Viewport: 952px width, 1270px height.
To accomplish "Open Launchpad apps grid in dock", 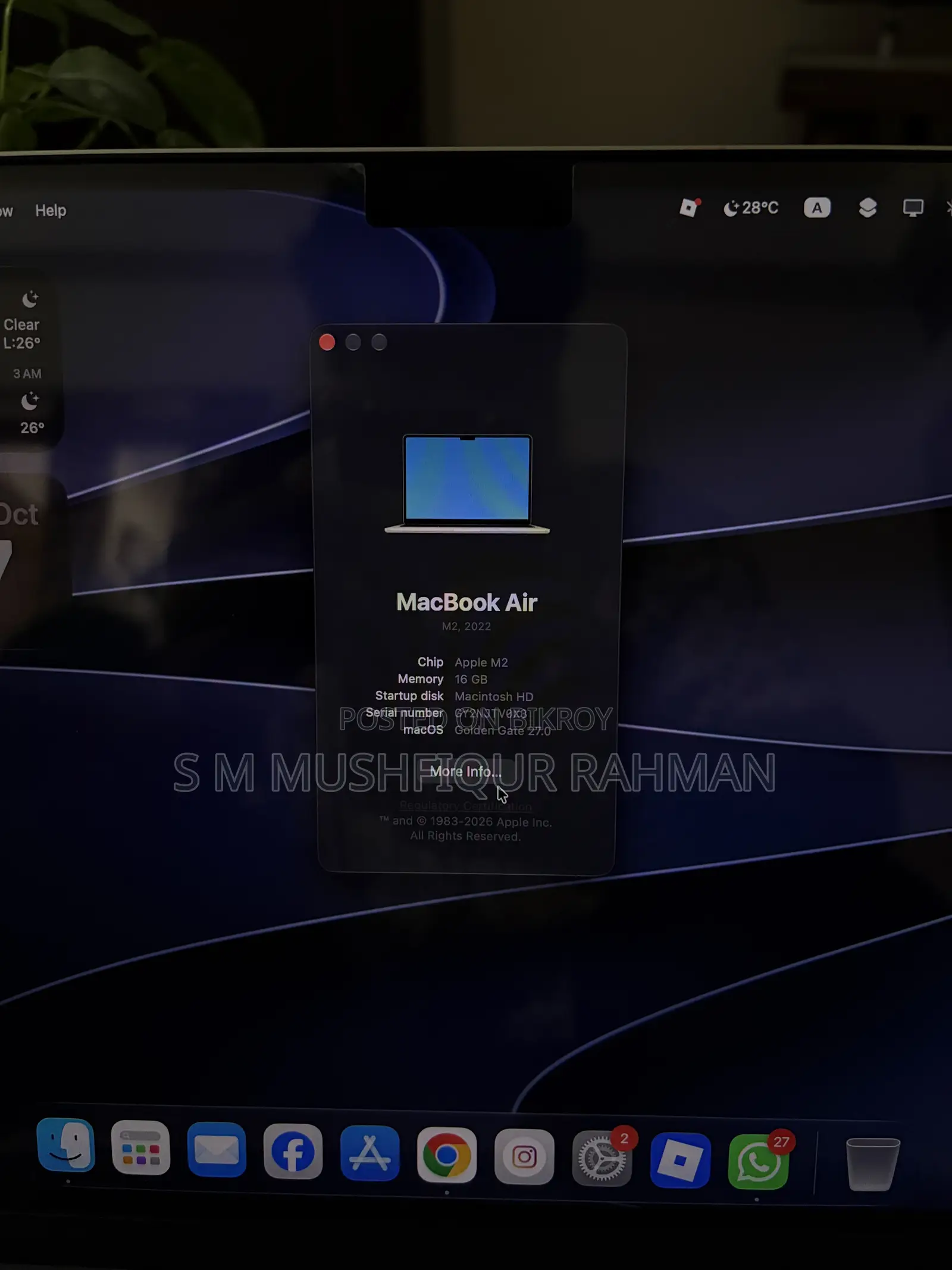I will coord(140,1148).
